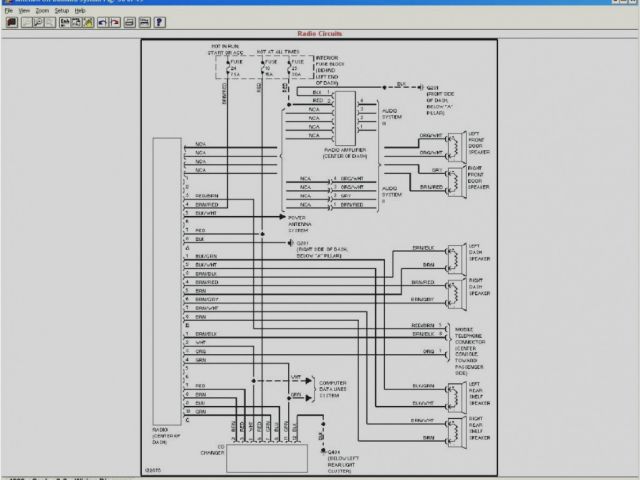This screenshot has width=640, height=480.
Task: Click the magnifier zoom icon in toolbar
Action: (38, 22)
